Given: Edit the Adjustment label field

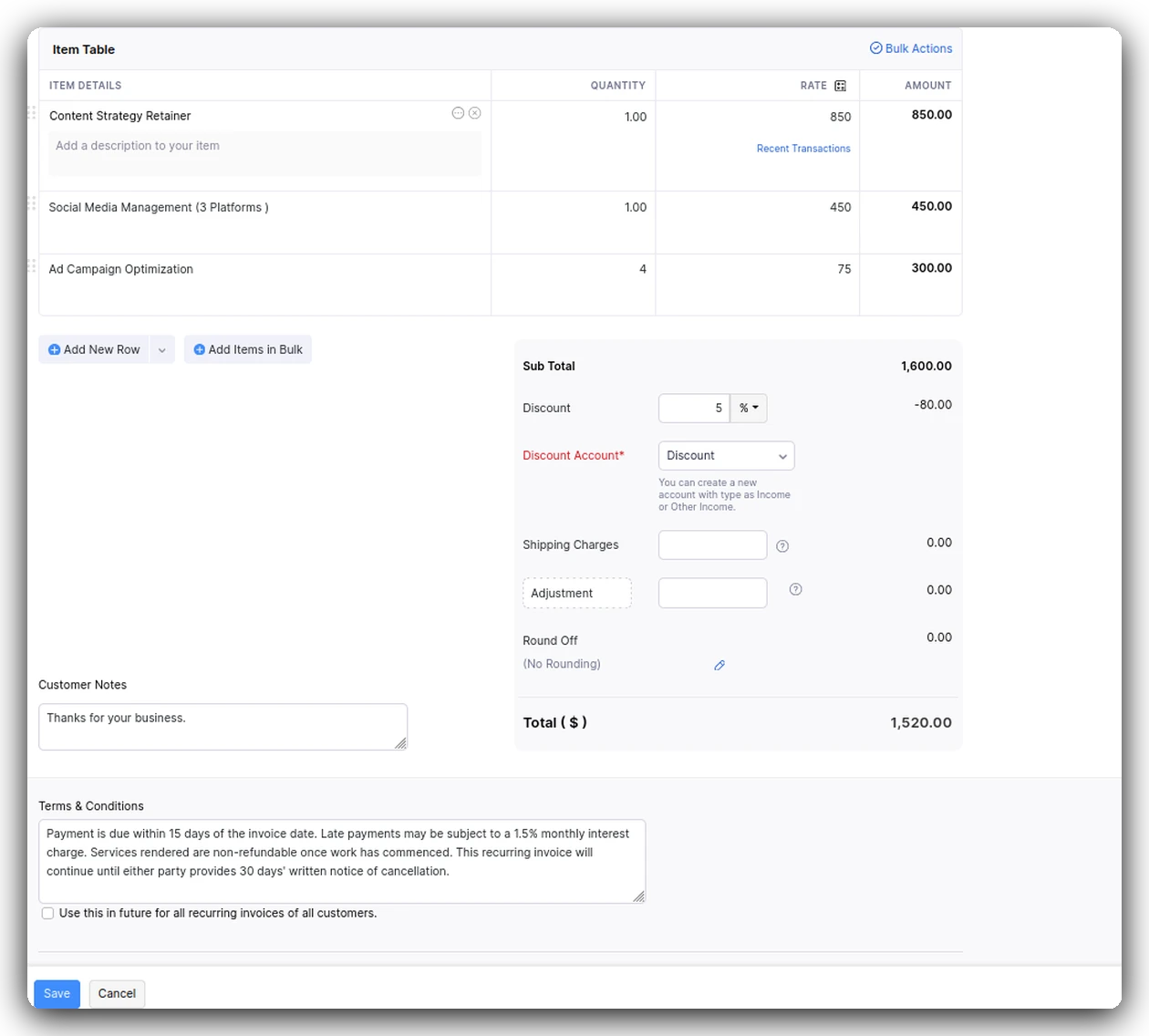Looking at the screenshot, I should (x=577, y=593).
